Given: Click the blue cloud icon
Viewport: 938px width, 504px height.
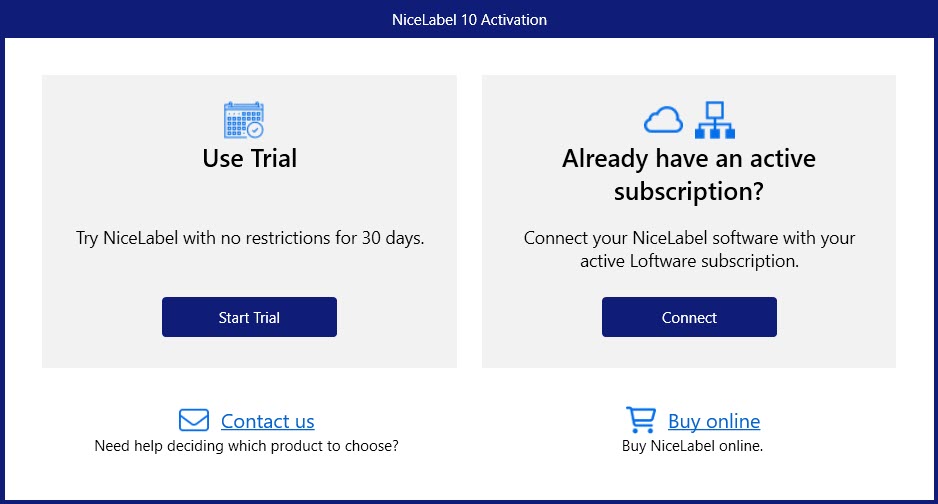Looking at the screenshot, I should [x=663, y=120].
